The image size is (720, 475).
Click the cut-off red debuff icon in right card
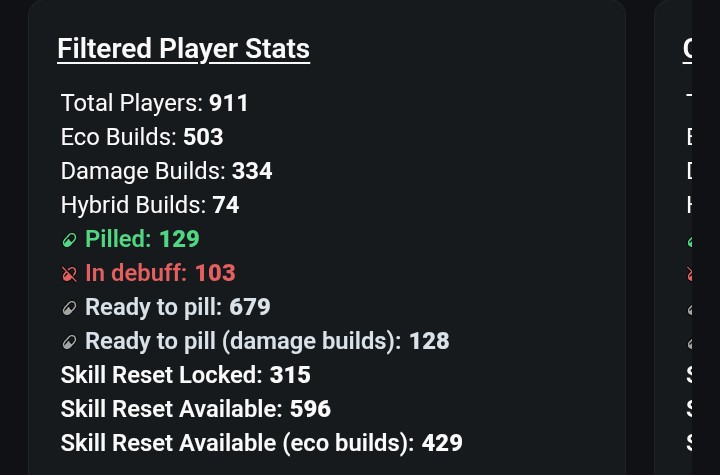pyautogui.click(x=690, y=275)
